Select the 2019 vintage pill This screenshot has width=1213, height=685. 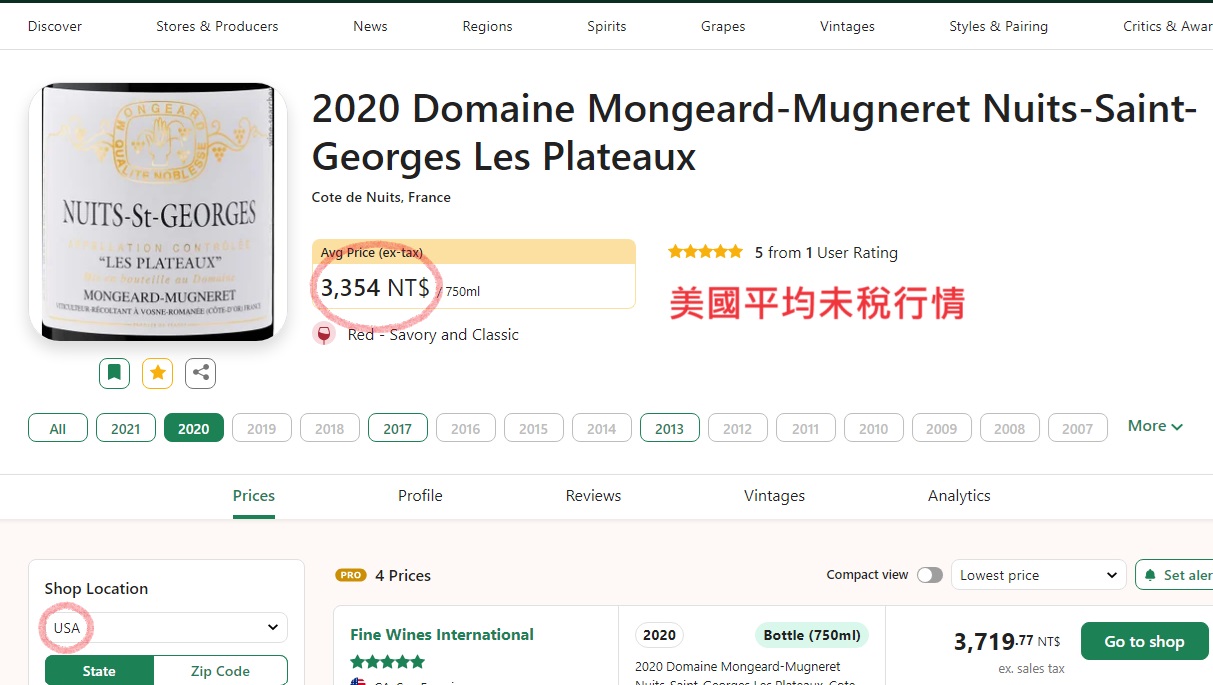(262, 428)
